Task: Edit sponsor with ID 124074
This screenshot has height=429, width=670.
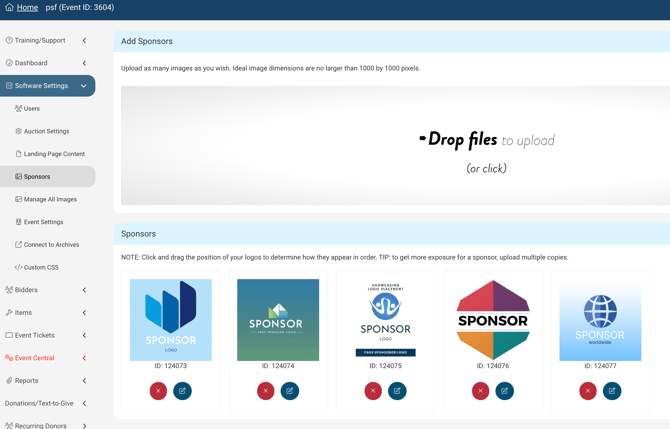Action: [290, 391]
